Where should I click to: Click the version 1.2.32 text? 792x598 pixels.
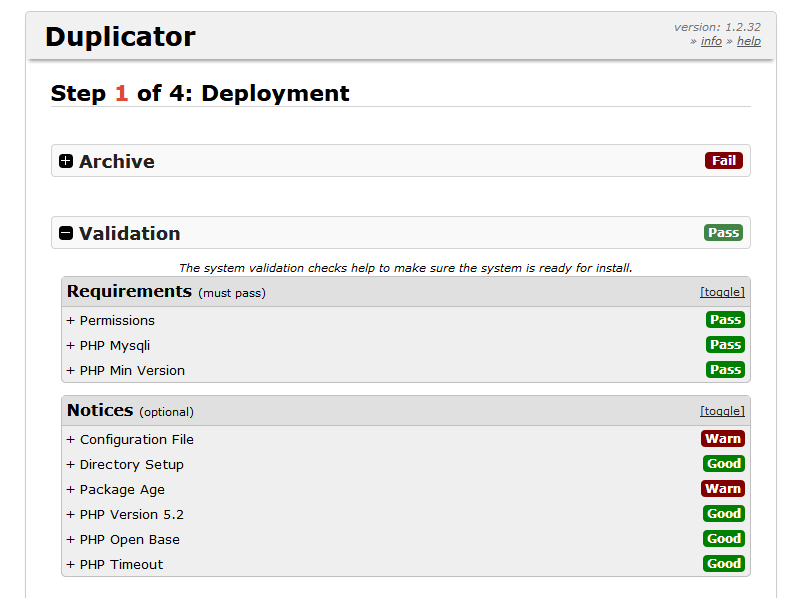coord(717,27)
